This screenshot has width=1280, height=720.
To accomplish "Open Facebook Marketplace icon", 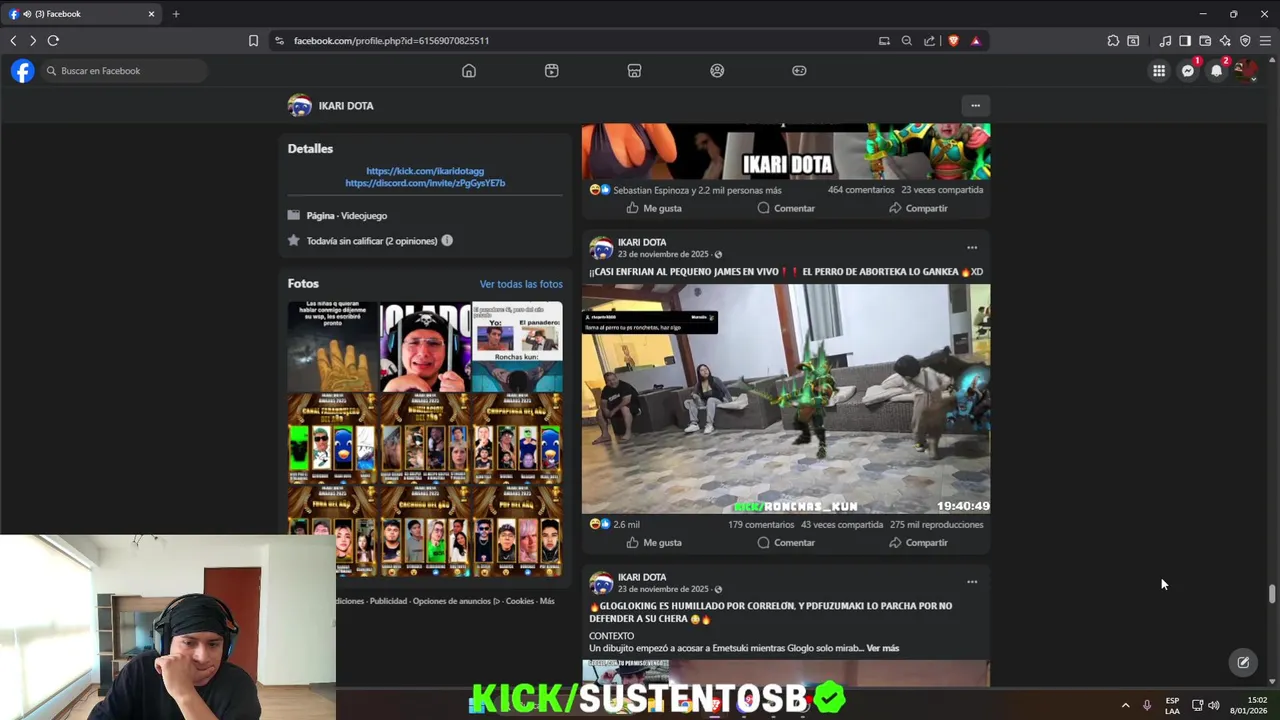I will tap(634, 71).
